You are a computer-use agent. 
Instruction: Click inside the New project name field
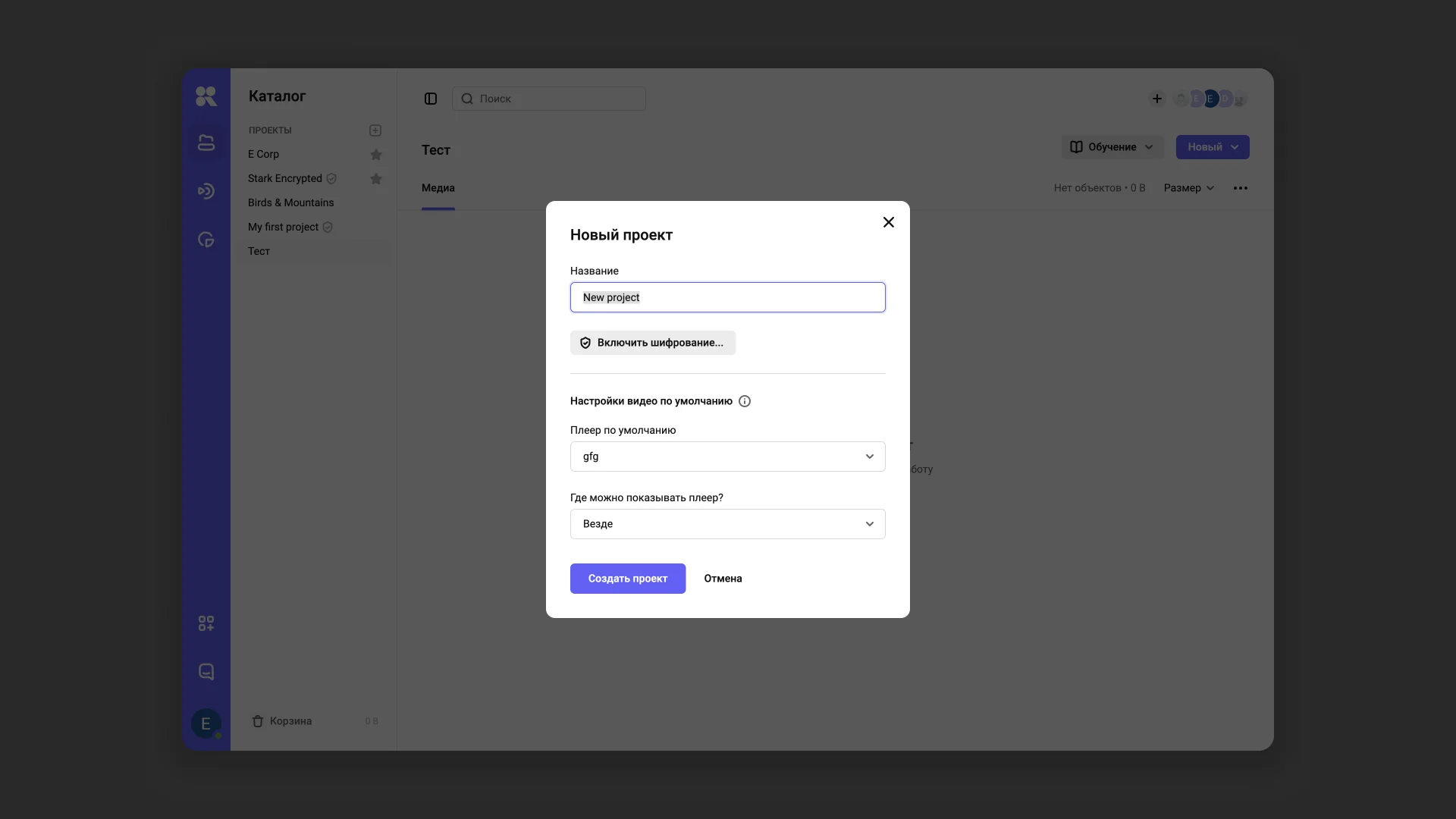click(x=727, y=297)
